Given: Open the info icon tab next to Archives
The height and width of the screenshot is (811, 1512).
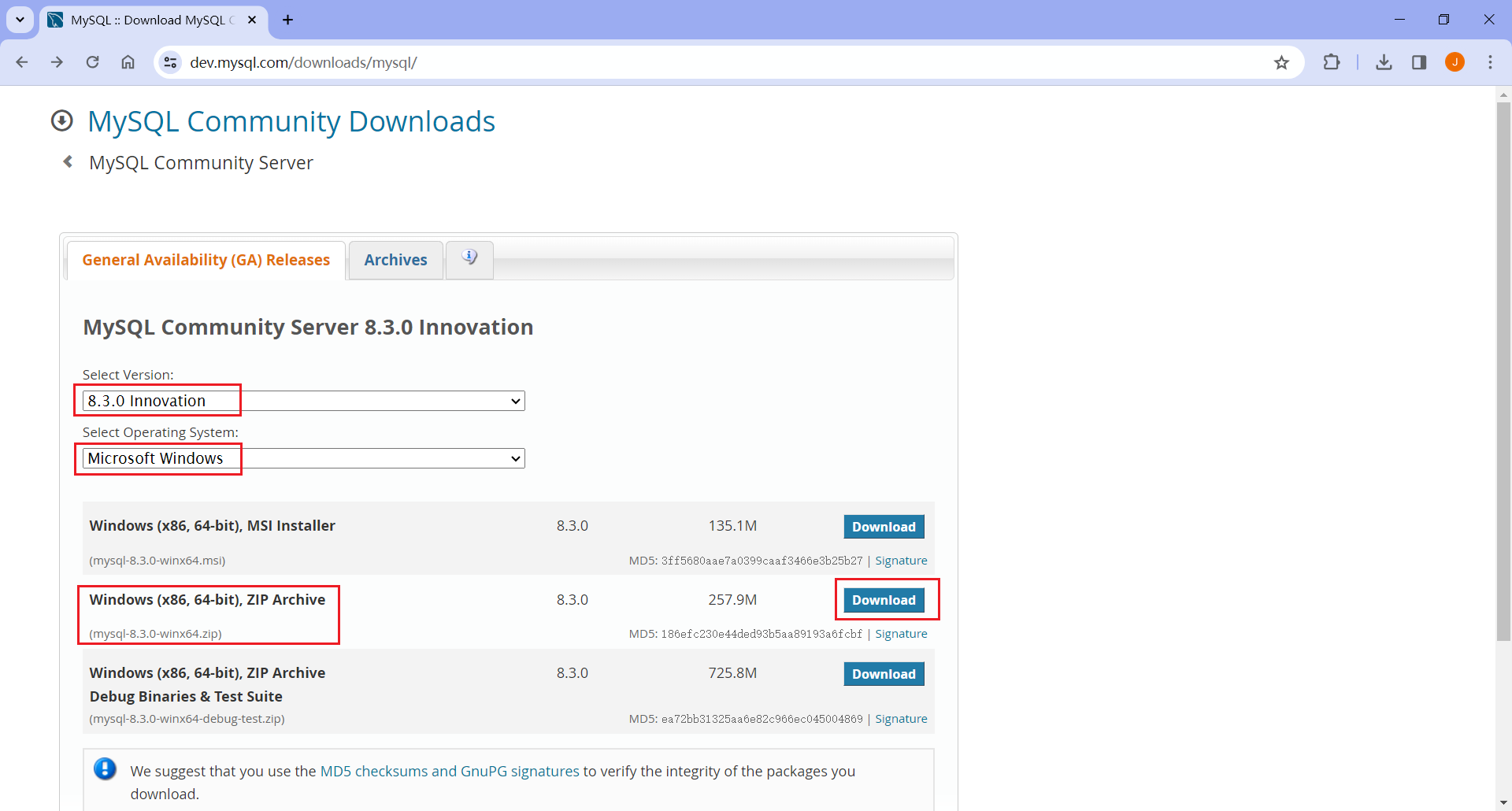Looking at the screenshot, I should (469, 259).
